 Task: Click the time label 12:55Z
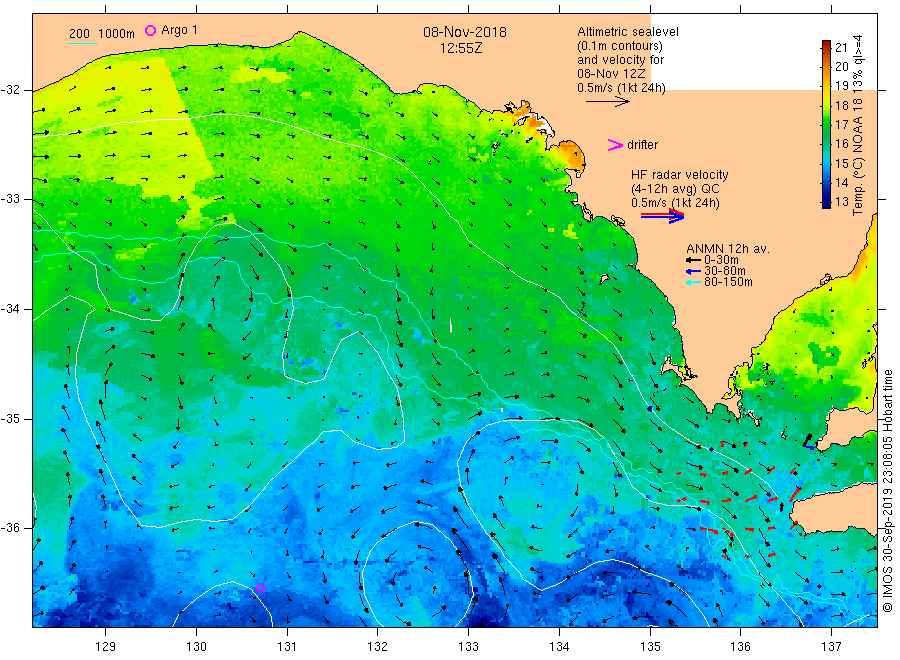point(461,48)
